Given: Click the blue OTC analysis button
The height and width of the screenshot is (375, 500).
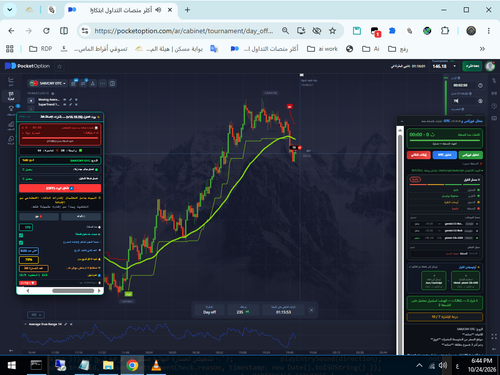Looking at the screenshot, I should click(445, 155).
